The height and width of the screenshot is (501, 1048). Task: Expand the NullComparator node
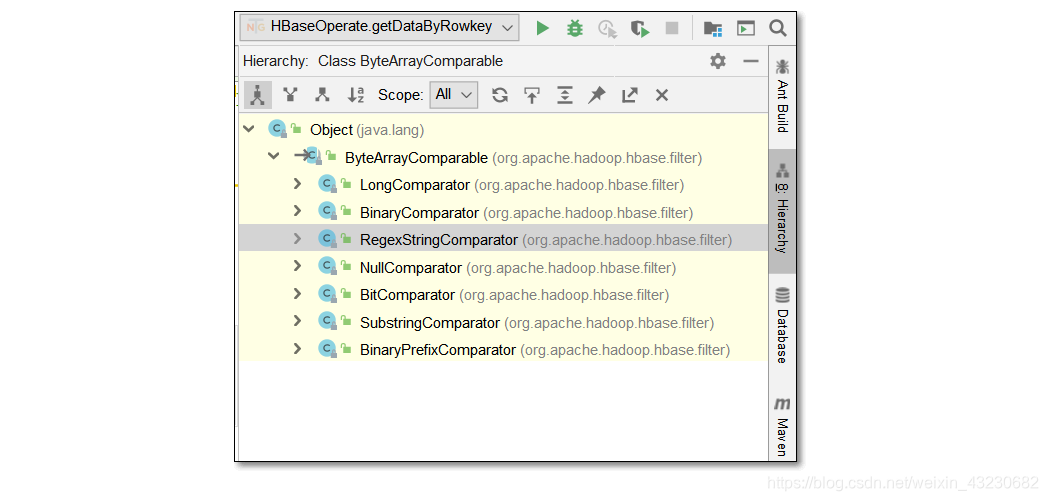(x=298, y=266)
